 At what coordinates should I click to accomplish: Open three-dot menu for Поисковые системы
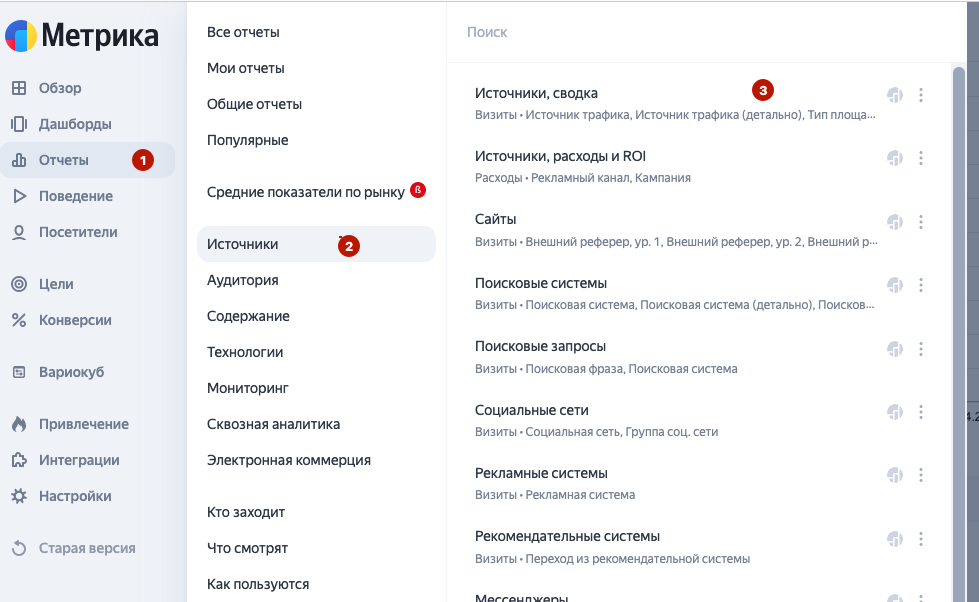coord(921,285)
